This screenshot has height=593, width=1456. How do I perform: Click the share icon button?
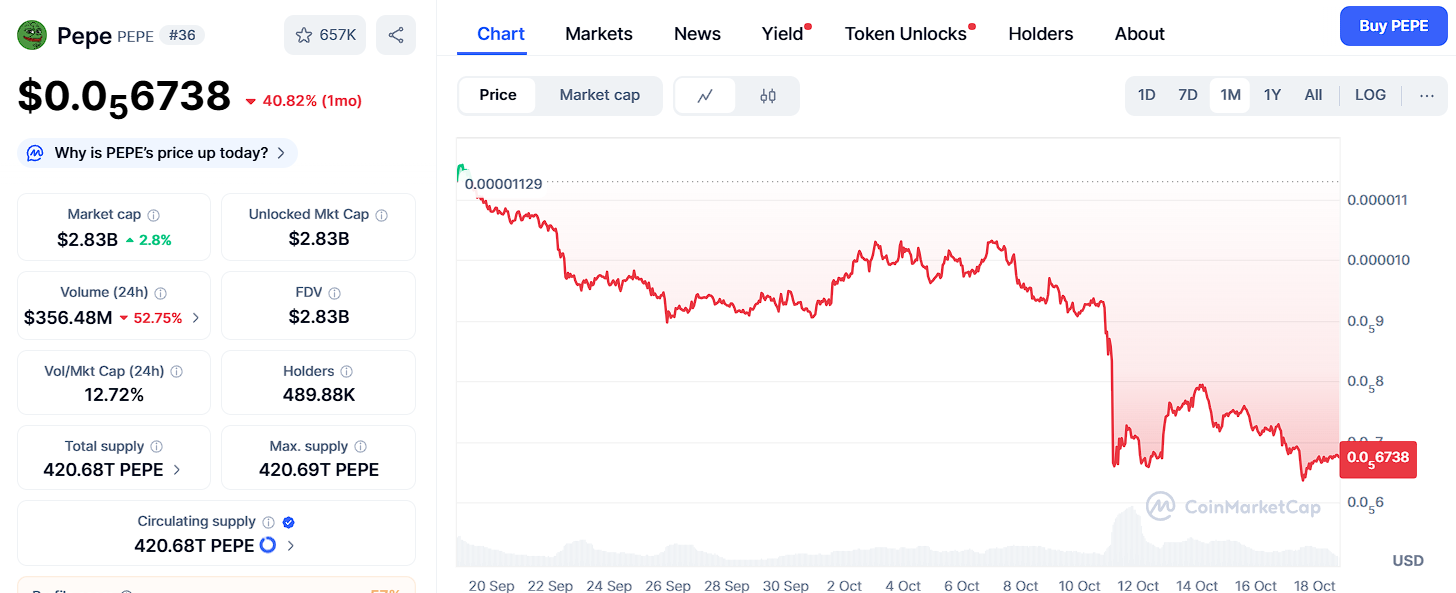[x=396, y=35]
